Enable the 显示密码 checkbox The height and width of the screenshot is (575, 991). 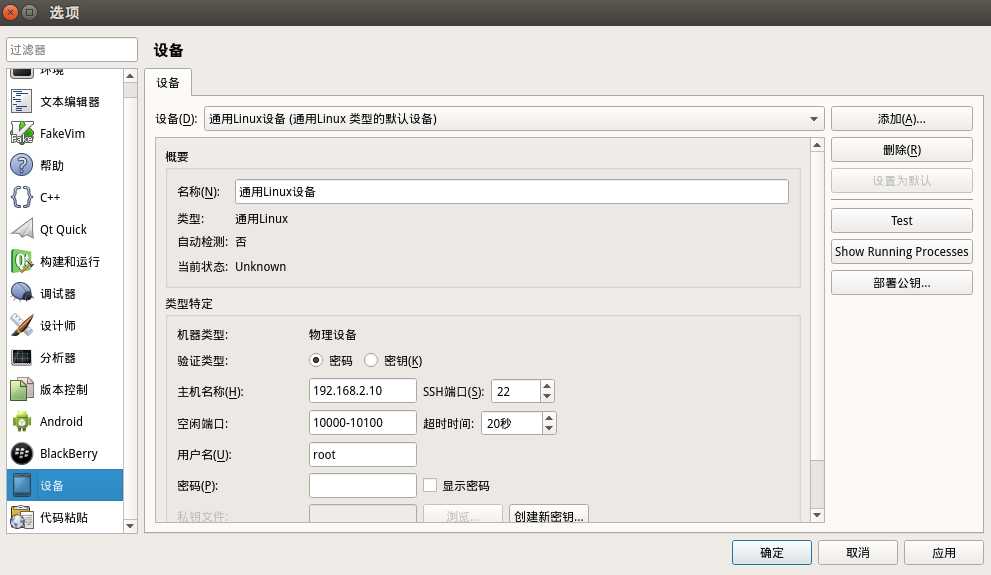point(430,485)
